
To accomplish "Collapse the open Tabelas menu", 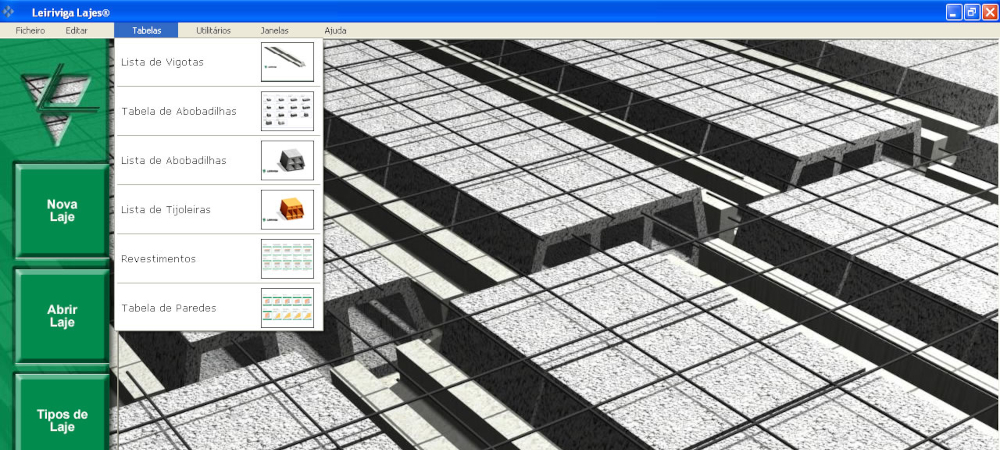I will [146, 31].
